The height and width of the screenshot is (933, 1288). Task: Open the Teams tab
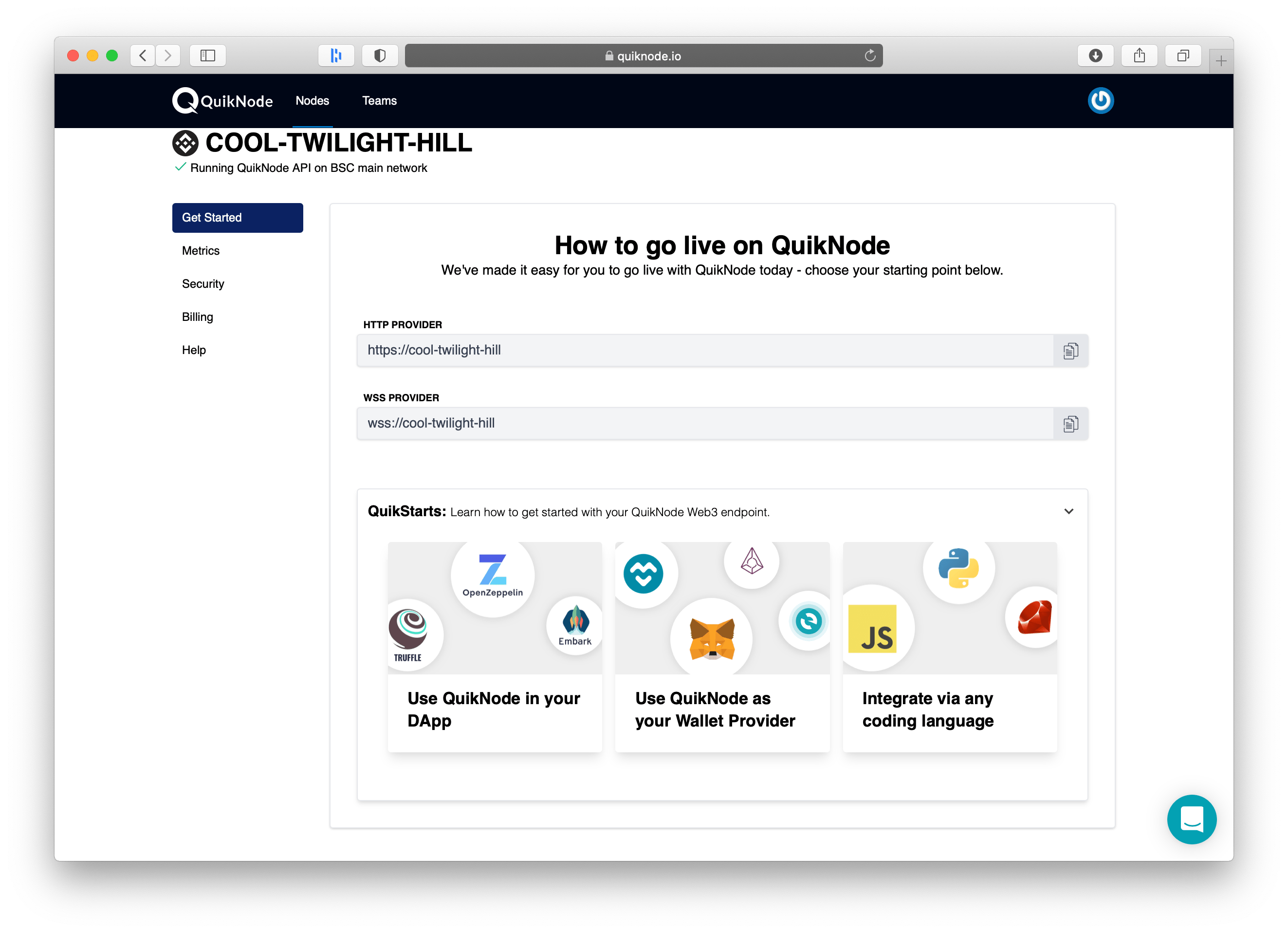[x=379, y=101]
